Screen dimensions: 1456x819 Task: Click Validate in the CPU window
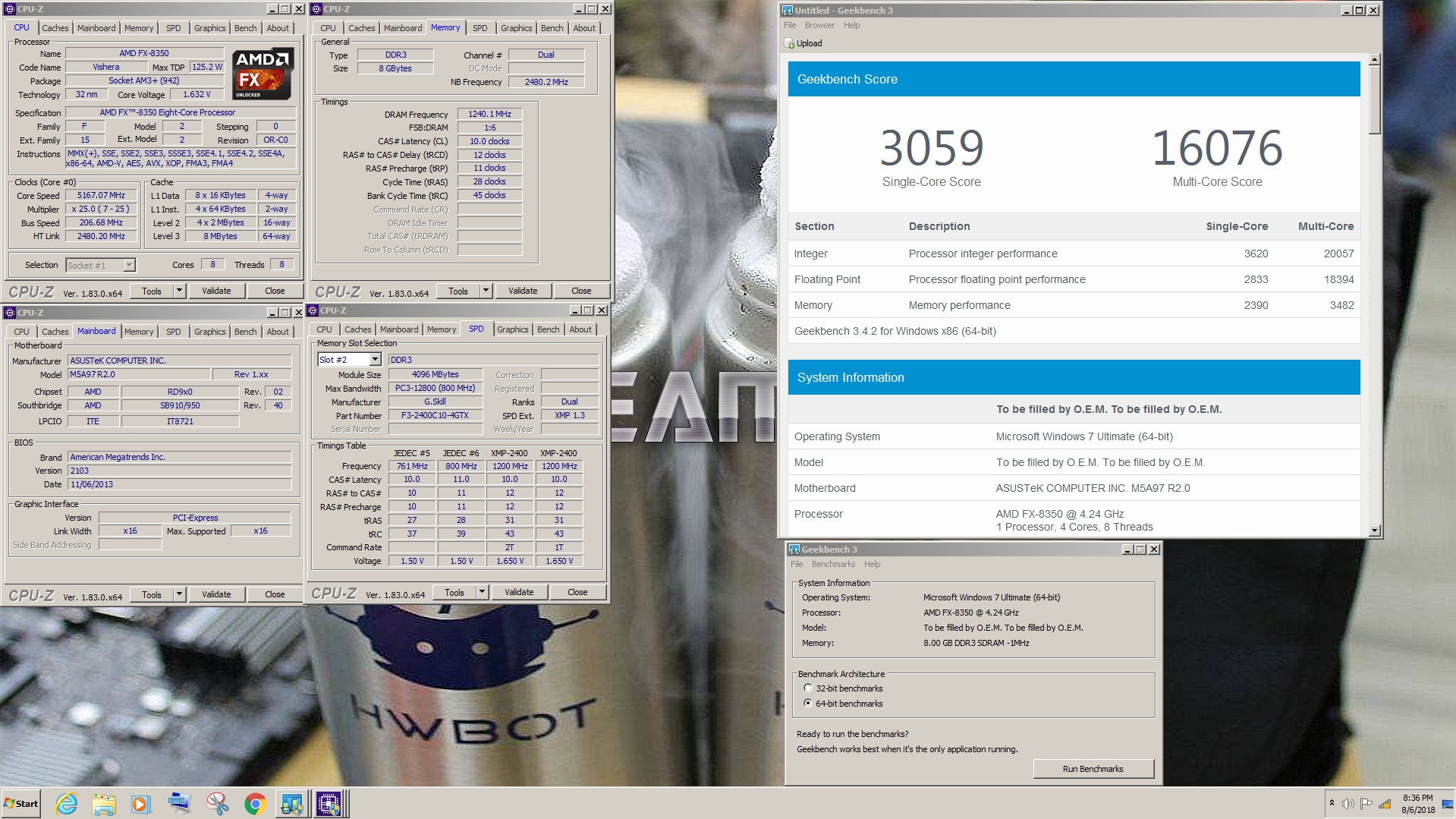pos(216,291)
